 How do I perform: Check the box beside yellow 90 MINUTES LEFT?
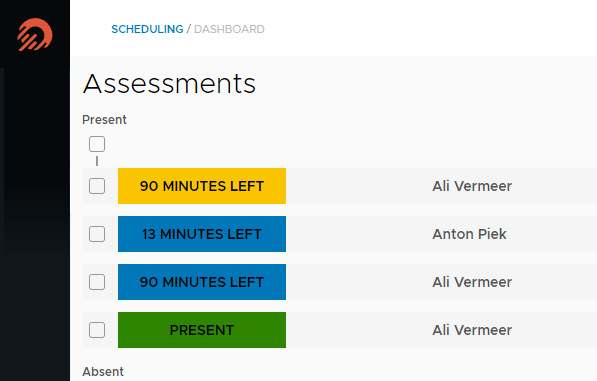pos(97,186)
